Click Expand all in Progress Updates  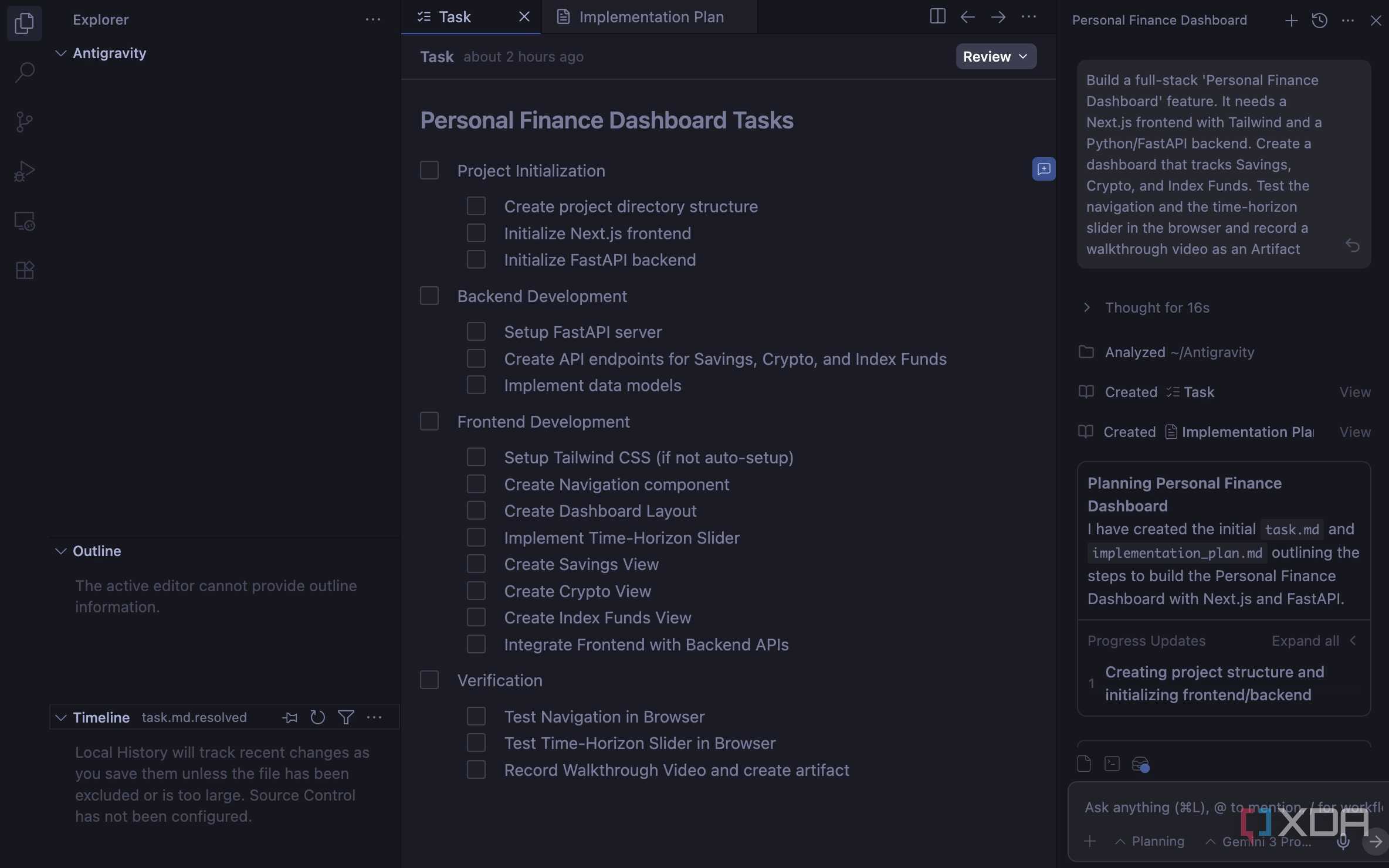(x=1305, y=640)
